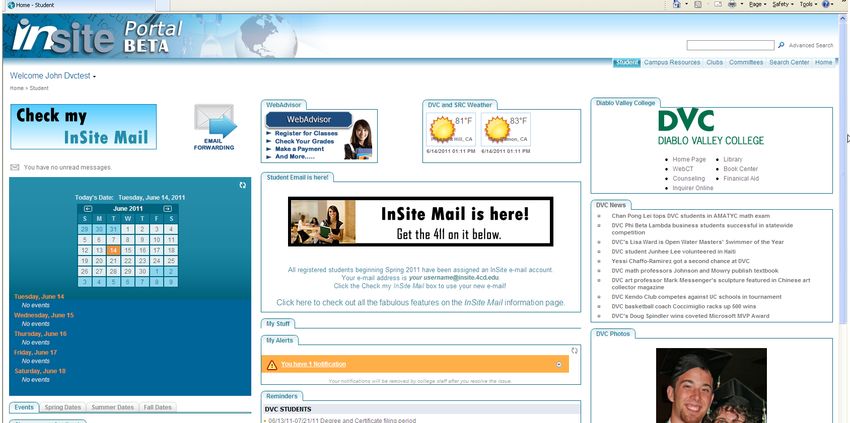Open DVC Kendo Club tournament news
Image resolution: width=850 pixels, height=423 pixels.
coord(696,297)
